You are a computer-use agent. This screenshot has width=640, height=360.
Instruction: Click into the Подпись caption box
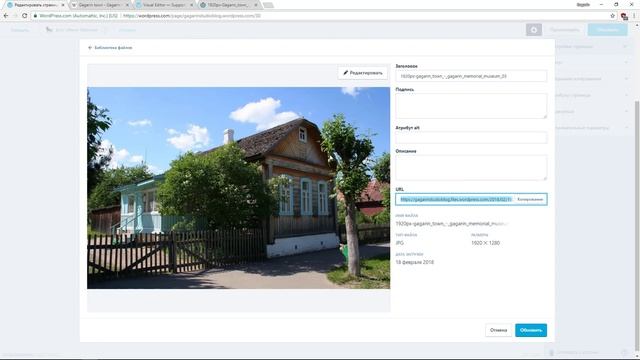click(471, 106)
